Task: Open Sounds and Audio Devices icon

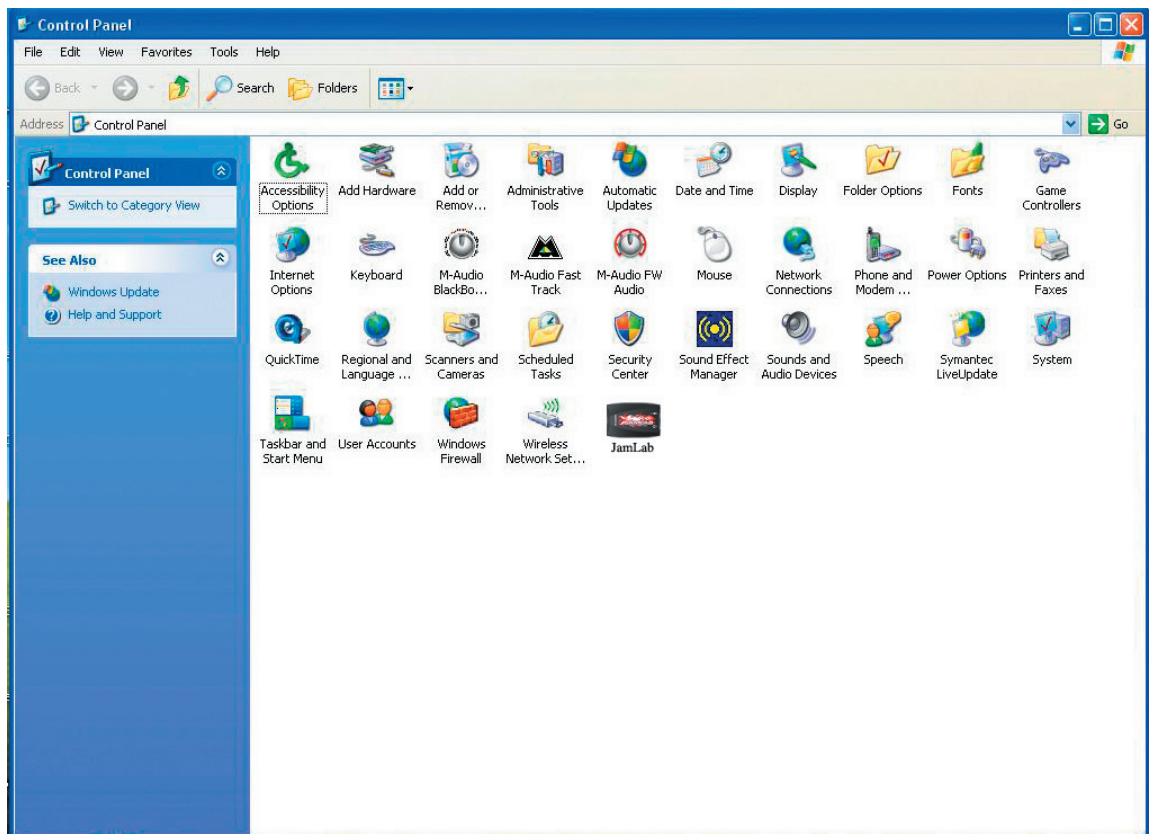Action: [799, 329]
